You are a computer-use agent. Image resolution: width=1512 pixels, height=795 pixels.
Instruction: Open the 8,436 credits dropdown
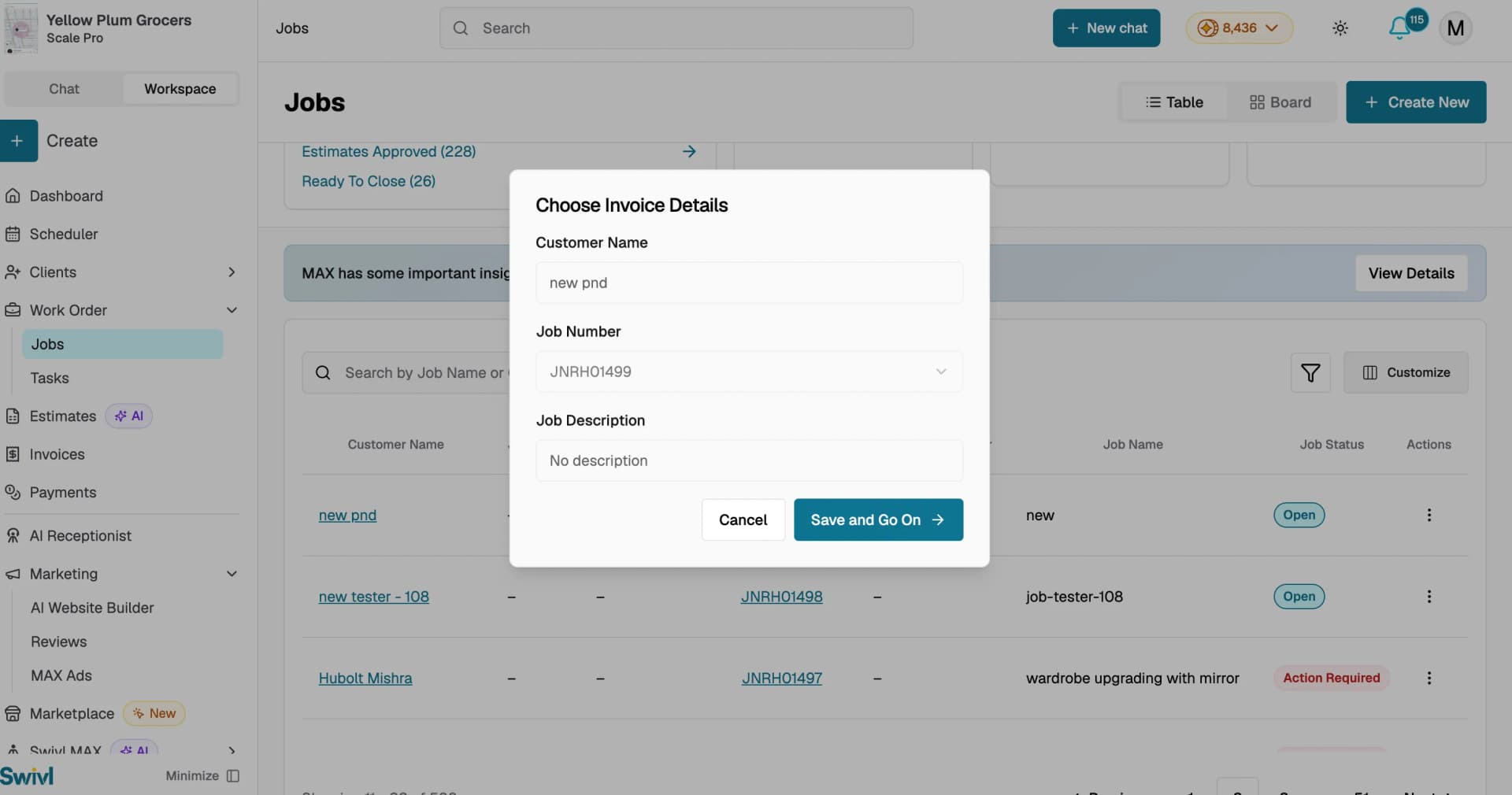pyautogui.click(x=1240, y=28)
